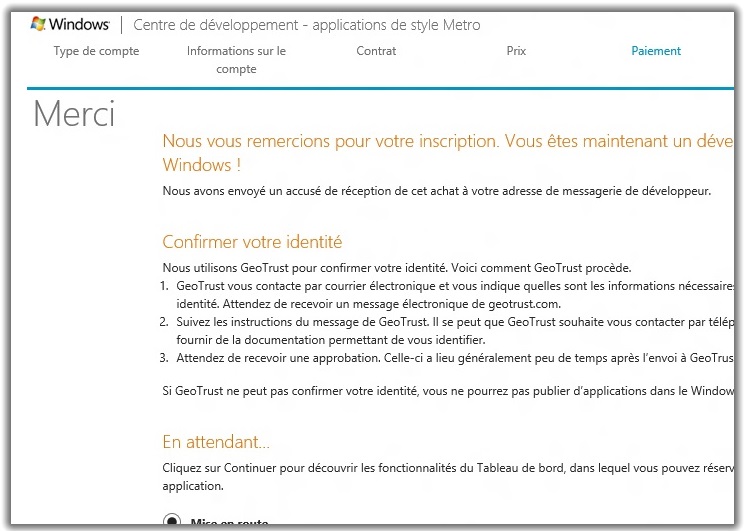Go to the Prix step

point(516,51)
